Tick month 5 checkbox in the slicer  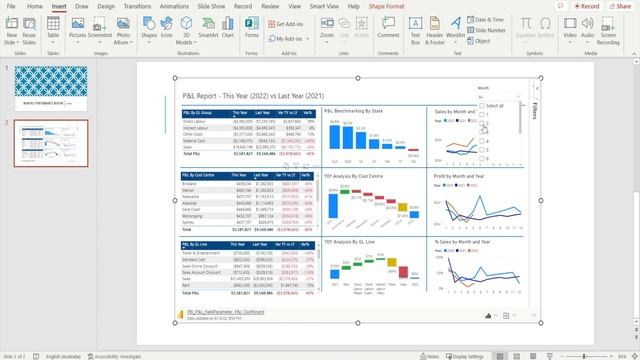482,150
